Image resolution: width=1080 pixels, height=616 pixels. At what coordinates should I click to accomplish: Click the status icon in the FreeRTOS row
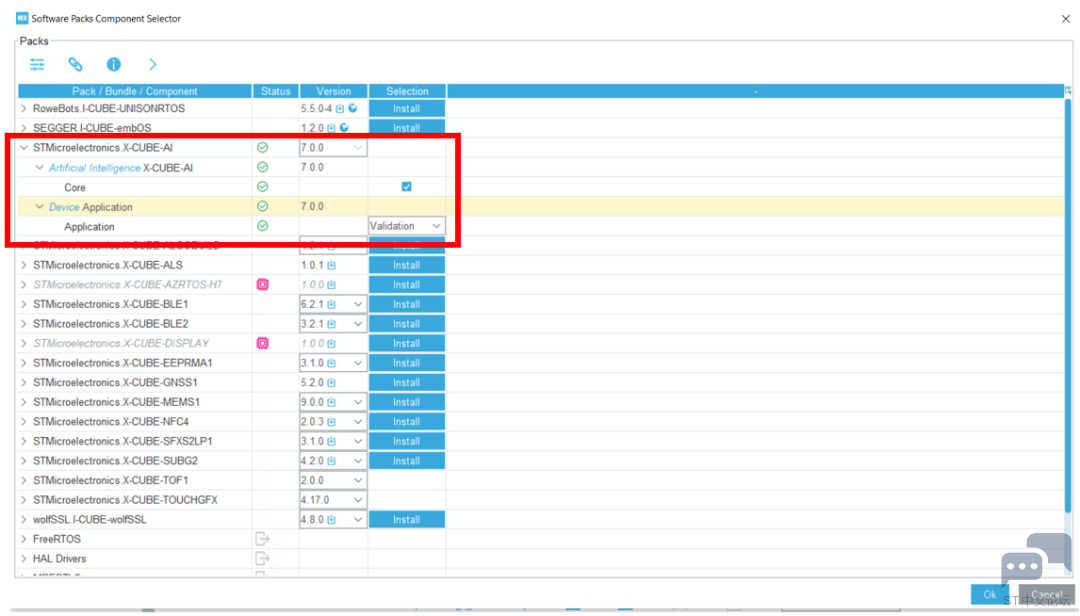click(262, 539)
